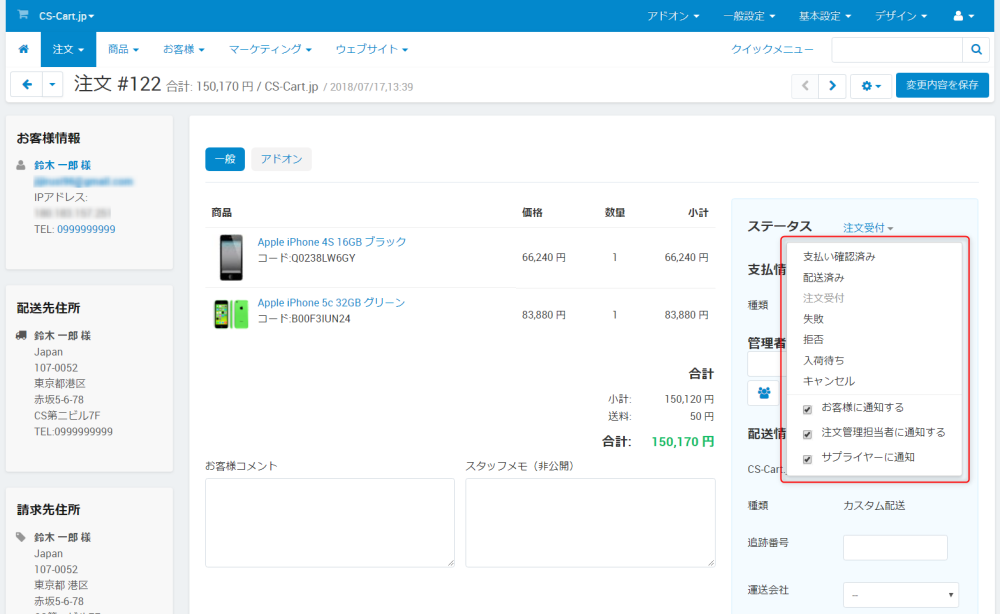This screenshot has height=614, width=1000.
Task: Click the search magnifier button
Action: coord(976,49)
